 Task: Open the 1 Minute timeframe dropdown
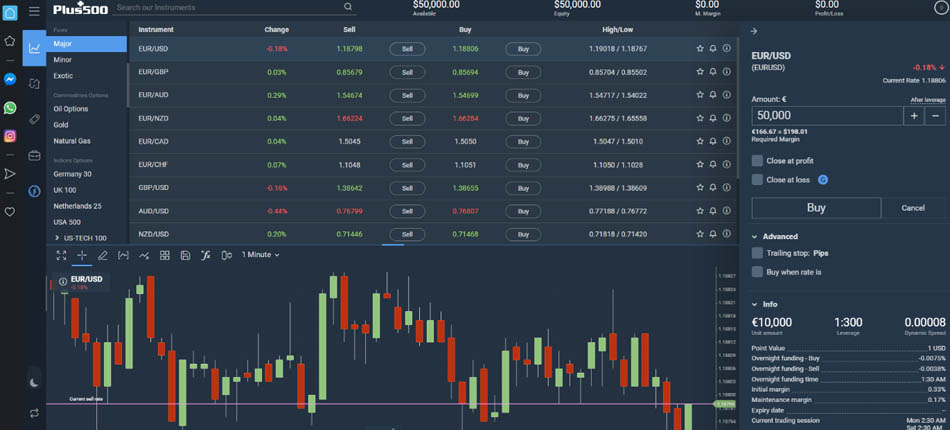point(261,255)
